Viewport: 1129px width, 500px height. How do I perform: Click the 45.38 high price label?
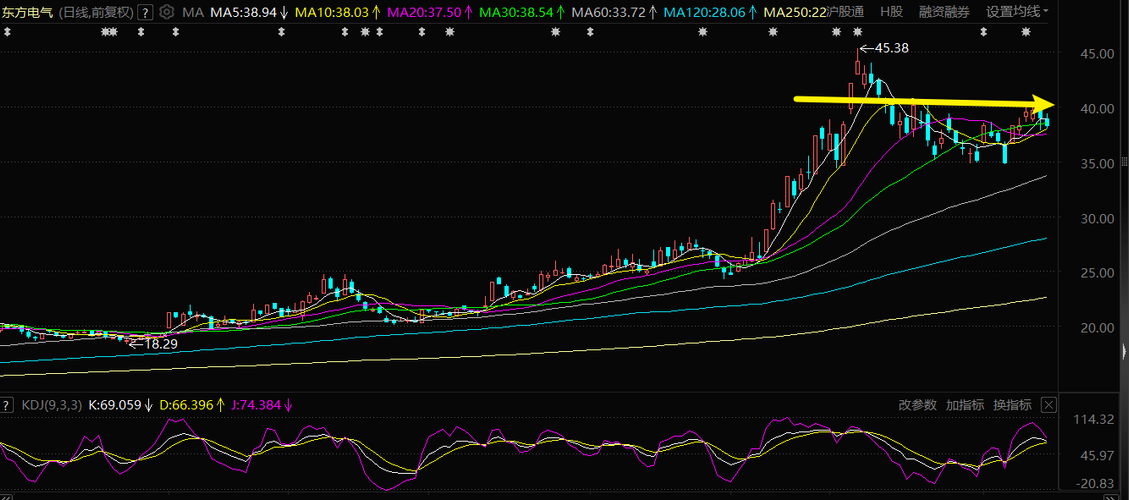pos(891,48)
